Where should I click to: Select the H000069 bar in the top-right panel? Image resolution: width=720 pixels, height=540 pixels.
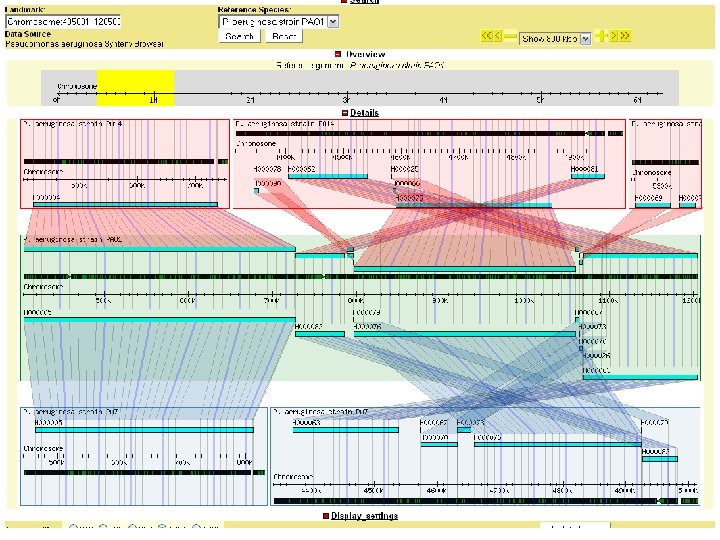[652, 205]
